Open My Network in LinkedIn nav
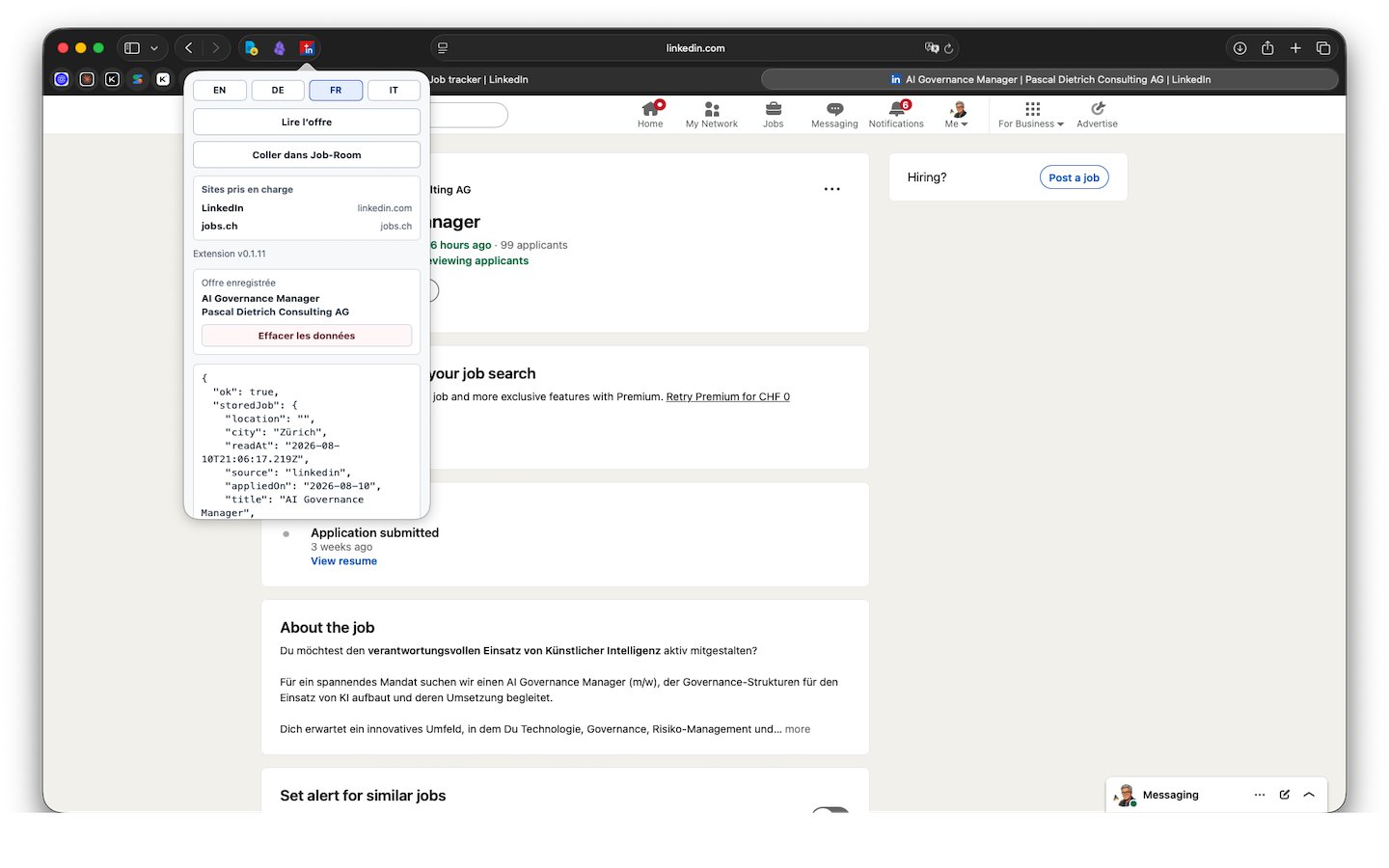Image resolution: width=1389 pixels, height=868 pixels. (x=712, y=115)
